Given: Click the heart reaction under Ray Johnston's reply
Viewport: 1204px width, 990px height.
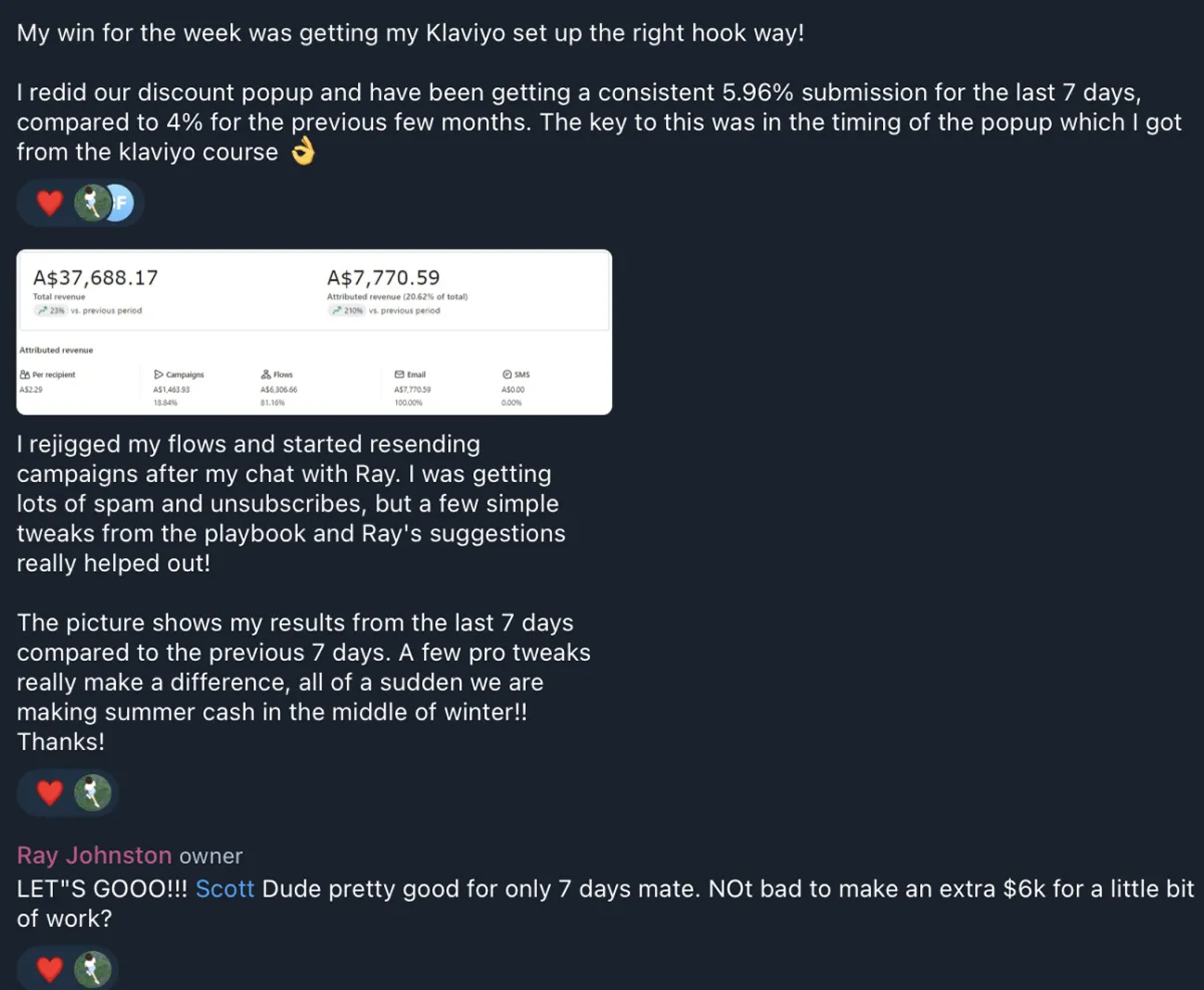Looking at the screenshot, I should [50, 970].
